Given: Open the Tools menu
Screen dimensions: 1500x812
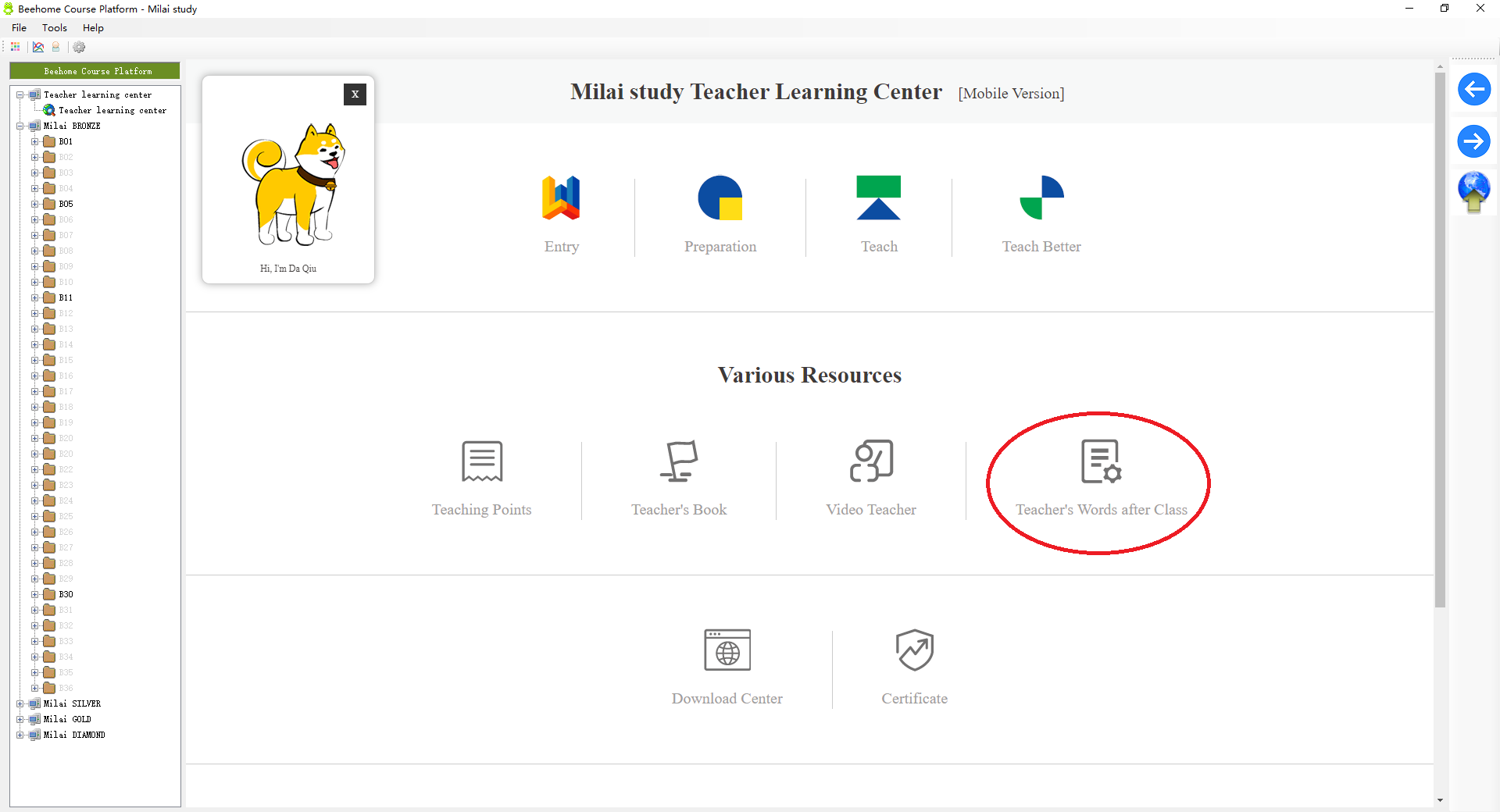Looking at the screenshot, I should [55, 27].
